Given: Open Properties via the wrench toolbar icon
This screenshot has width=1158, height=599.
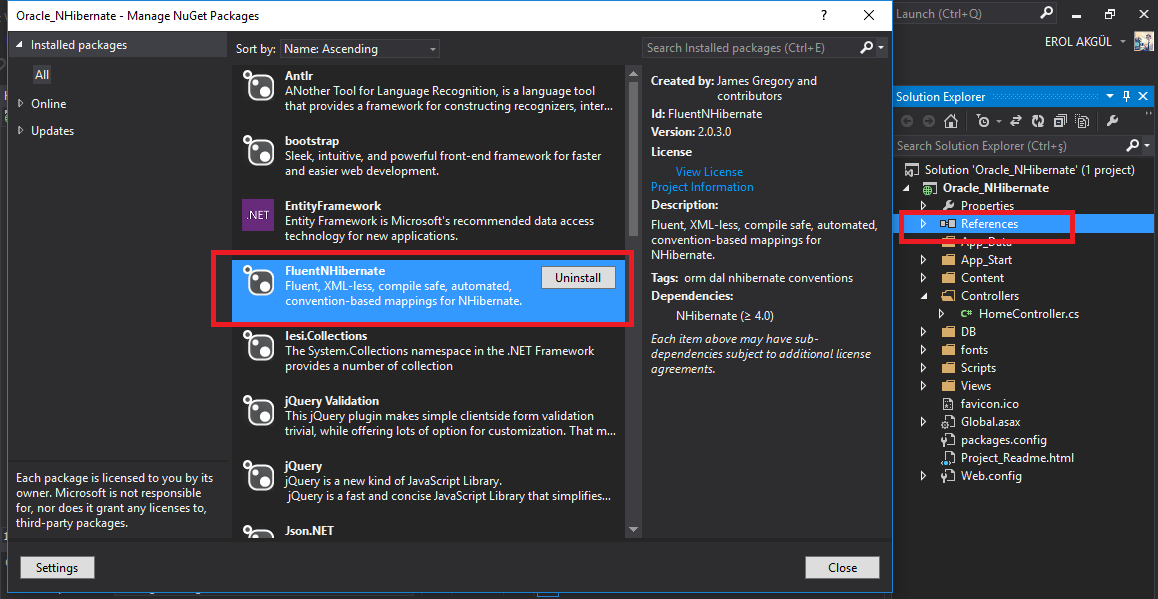Looking at the screenshot, I should 1112,121.
